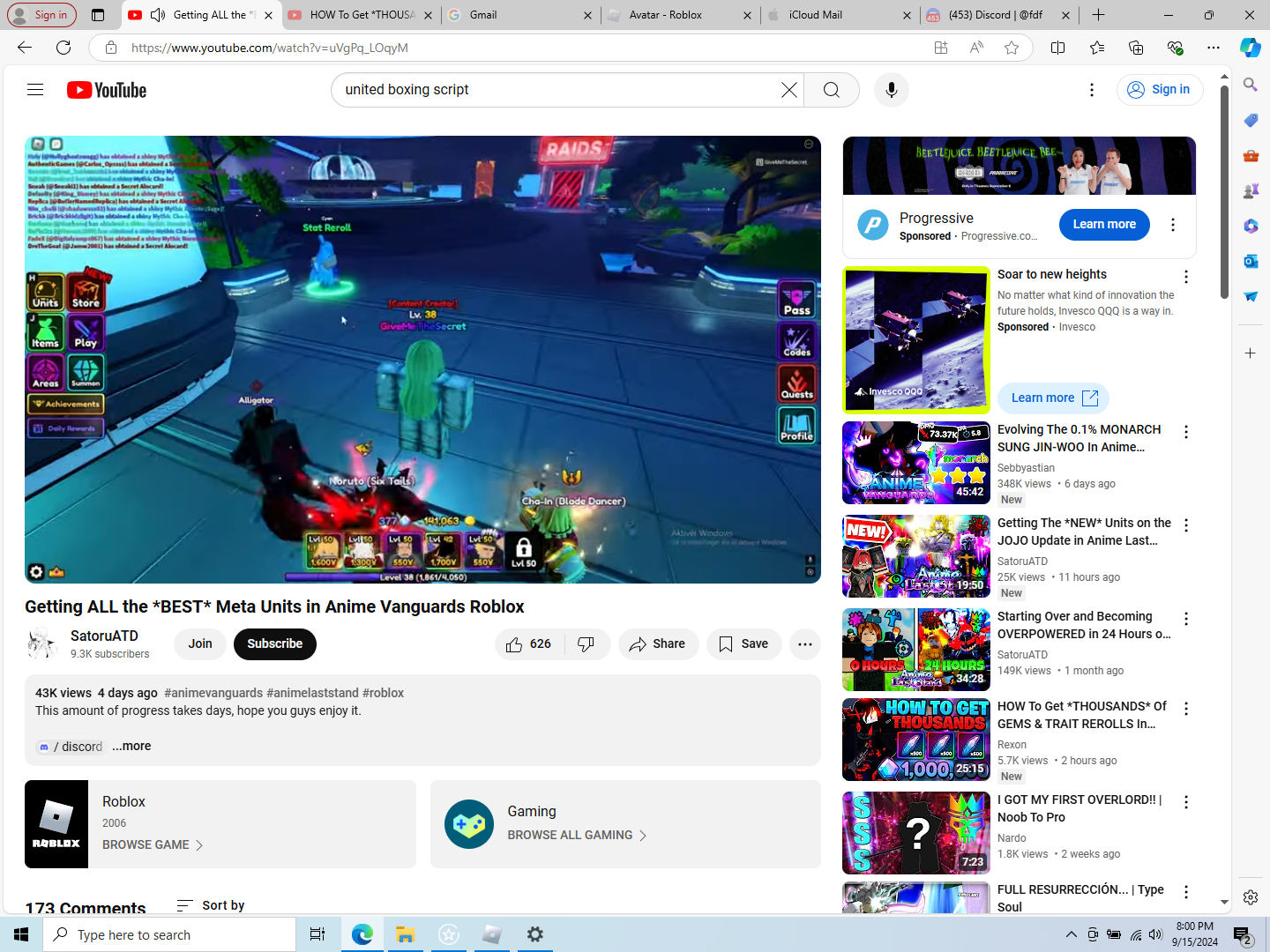1270x952 pixels.
Task: Go to the YouTube home logo
Action: pos(107,90)
